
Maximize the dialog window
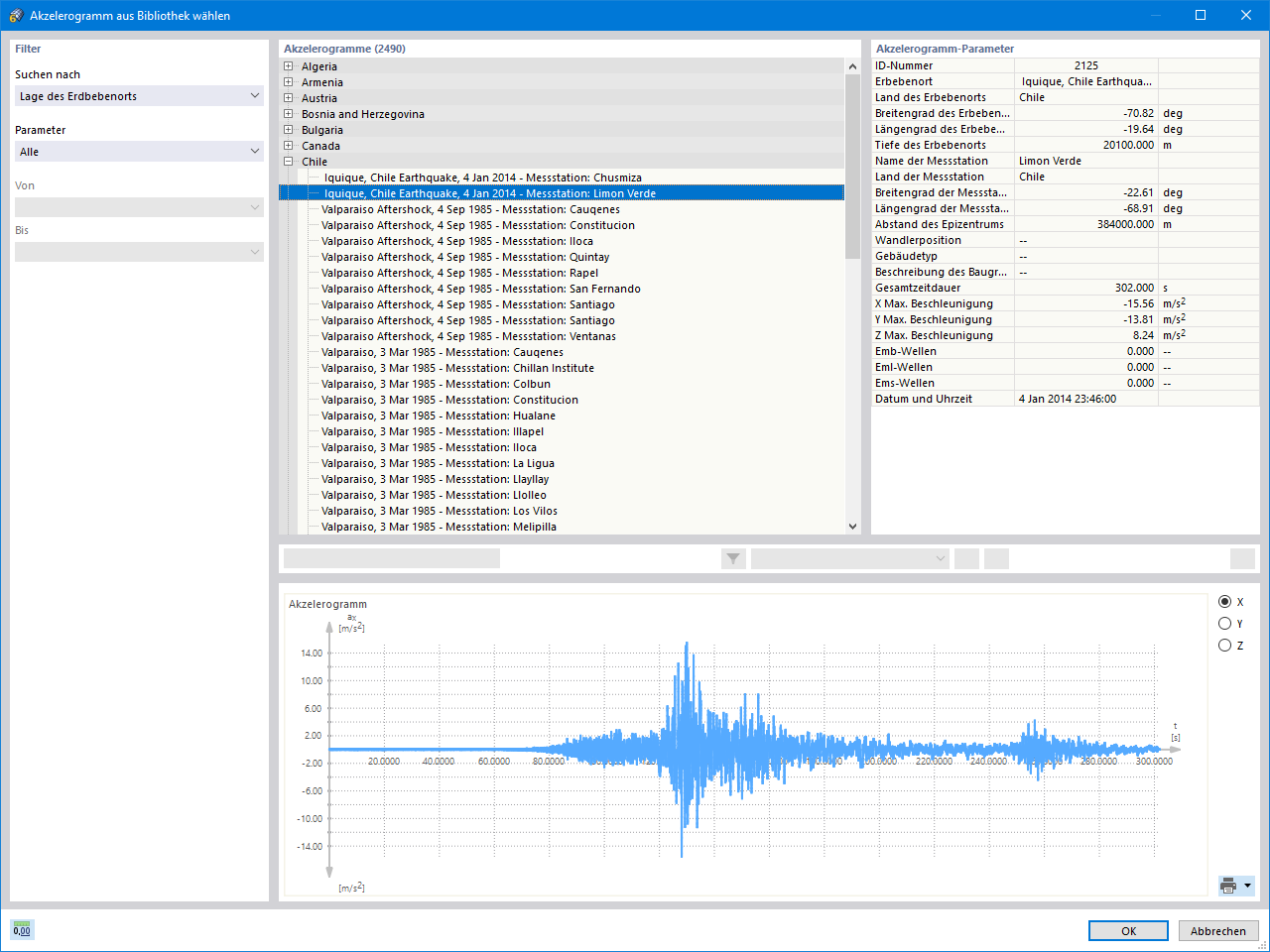point(1201,15)
